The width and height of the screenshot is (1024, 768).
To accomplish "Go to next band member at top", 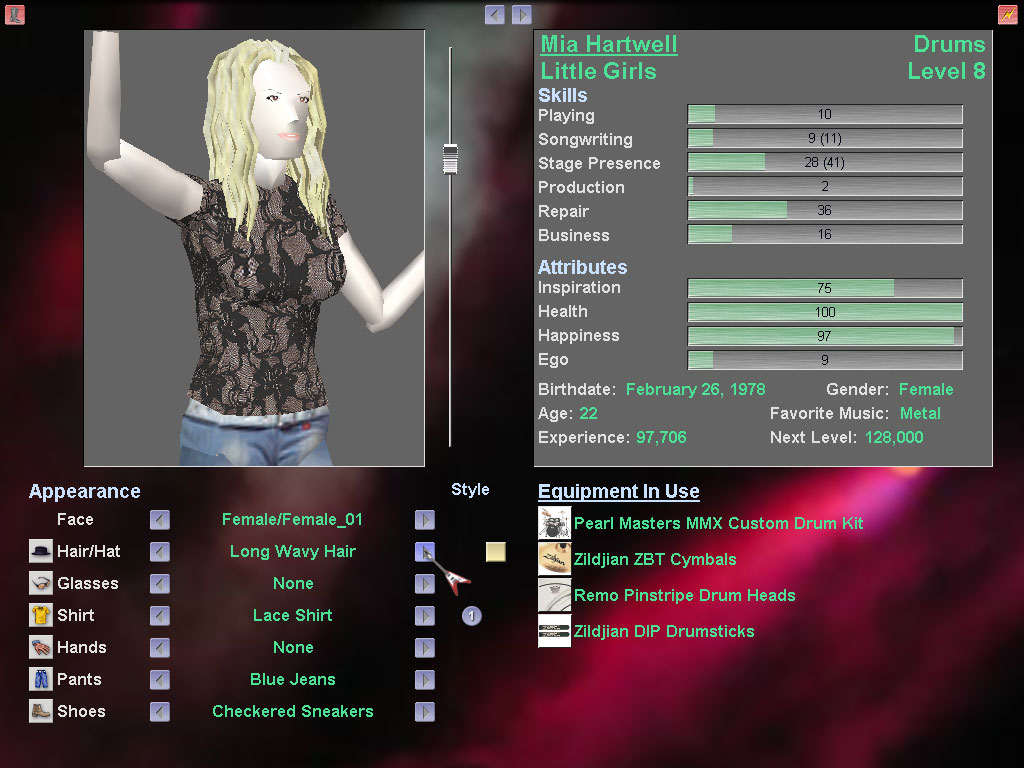I will click(522, 14).
